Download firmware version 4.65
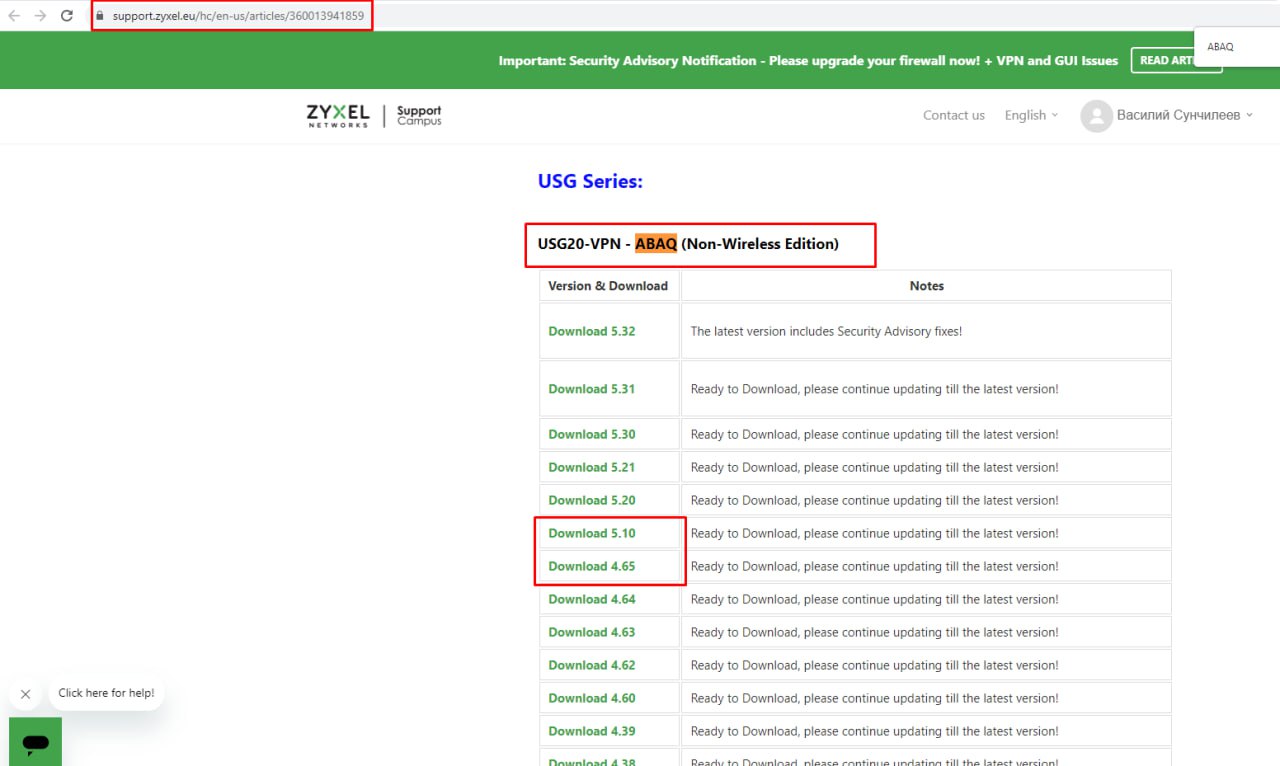 pyautogui.click(x=592, y=567)
